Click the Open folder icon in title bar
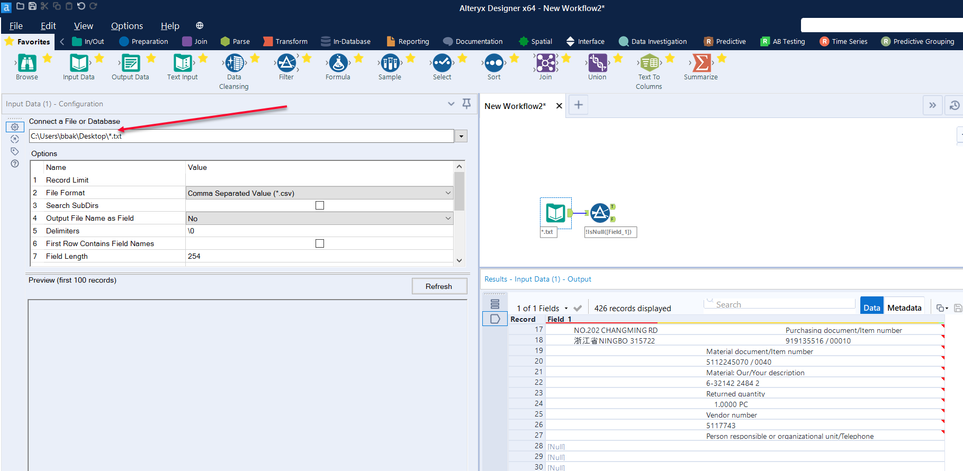The width and height of the screenshot is (963, 471). pos(20,6)
